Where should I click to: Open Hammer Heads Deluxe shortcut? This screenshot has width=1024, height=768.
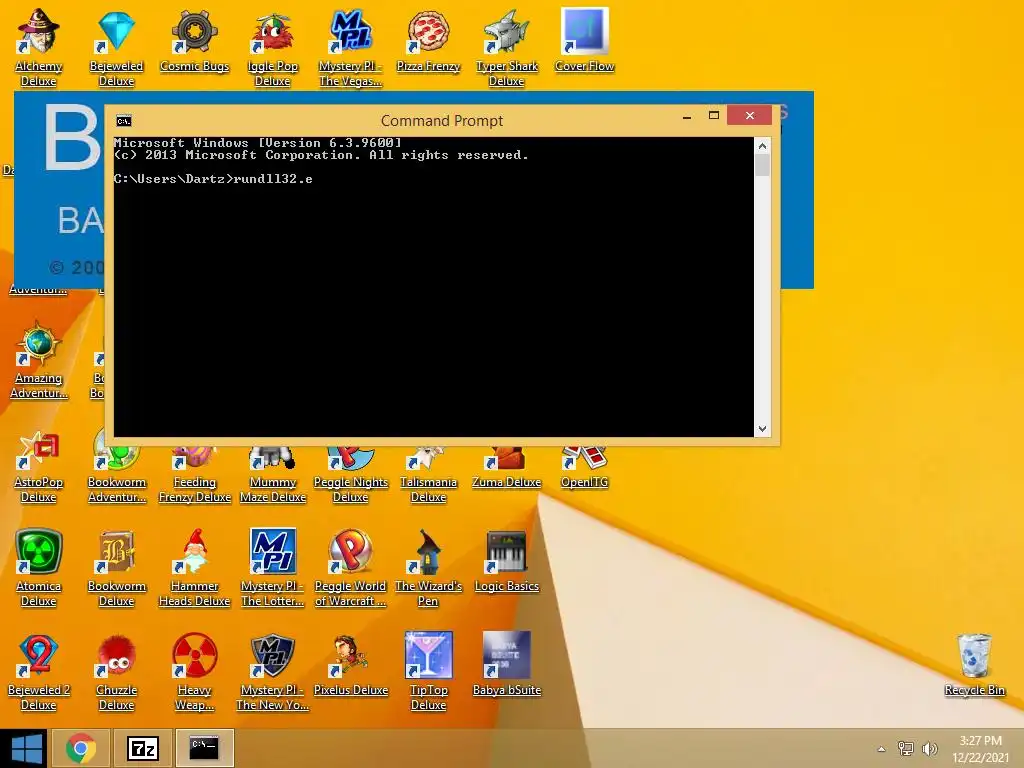[x=194, y=567]
